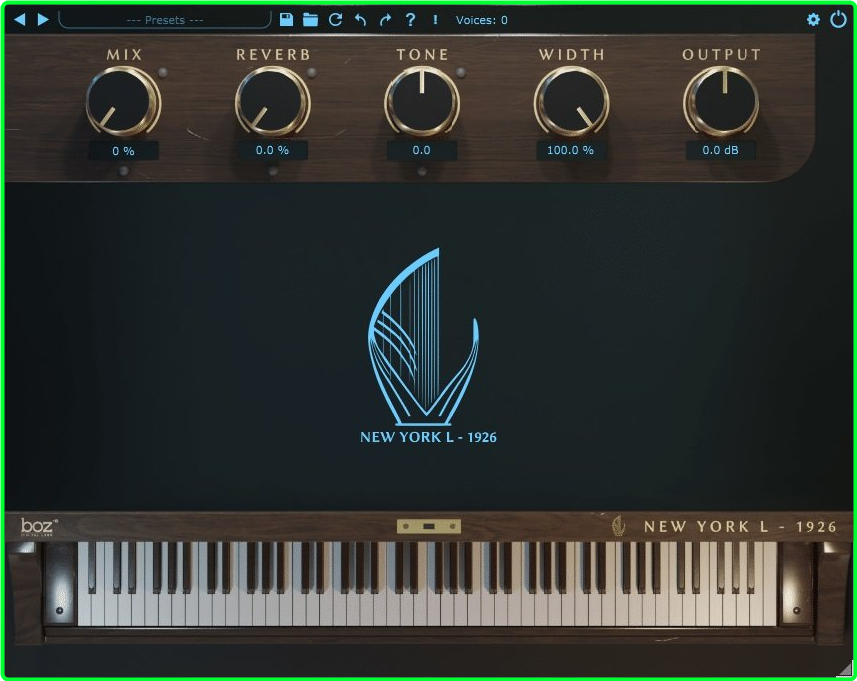This screenshot has width=857, height=681.
Task: Save the preset with the floppy disk icon
Action: point(286,20)
